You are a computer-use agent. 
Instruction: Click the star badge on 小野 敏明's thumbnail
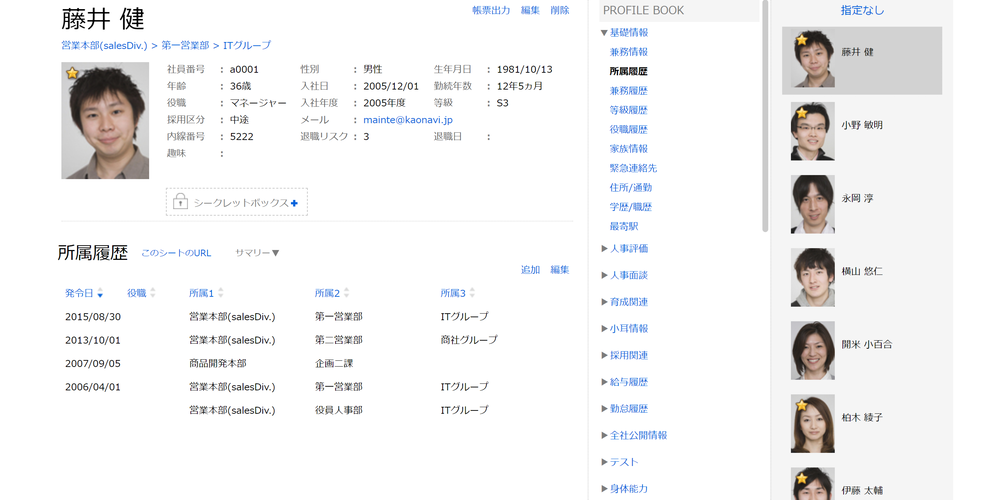[802, 113]
